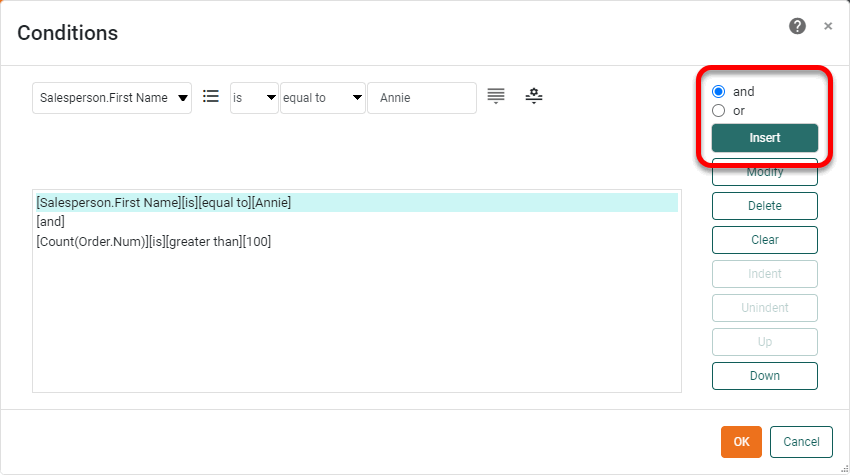Select the Salesperson.First Name condition row
The height and width of the screenshot is (475, 850).
pyautogui.click(x=164, y=203)
